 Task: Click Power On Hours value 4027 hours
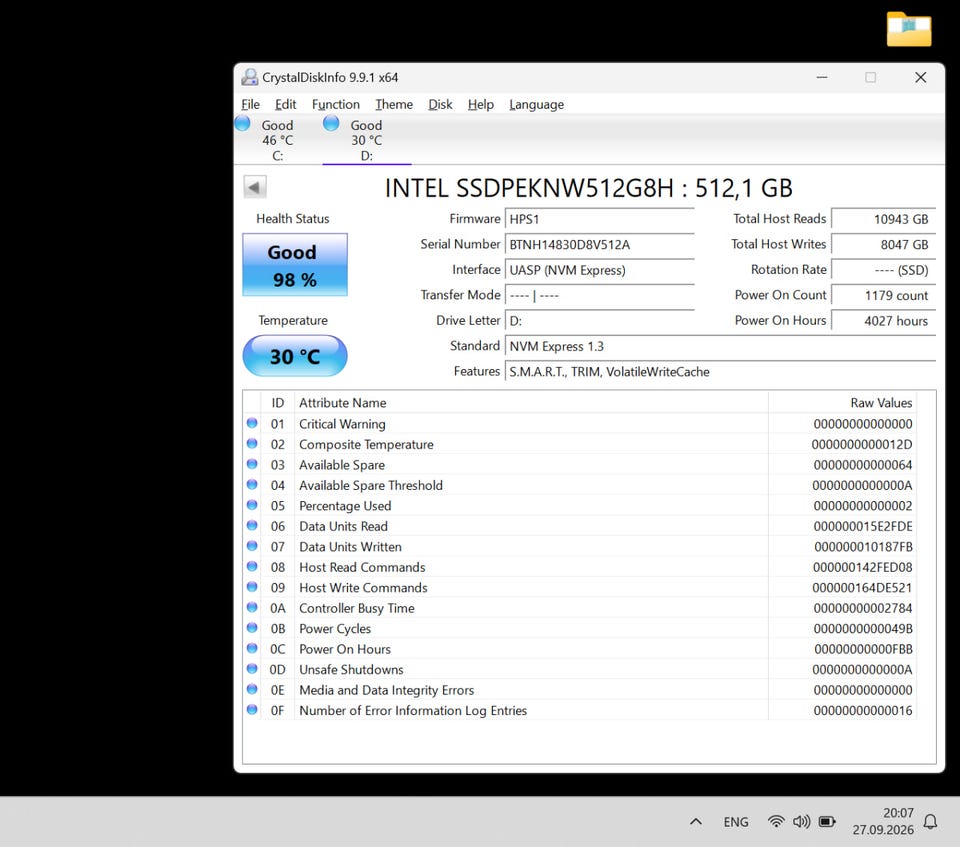[x=883, y=321]
